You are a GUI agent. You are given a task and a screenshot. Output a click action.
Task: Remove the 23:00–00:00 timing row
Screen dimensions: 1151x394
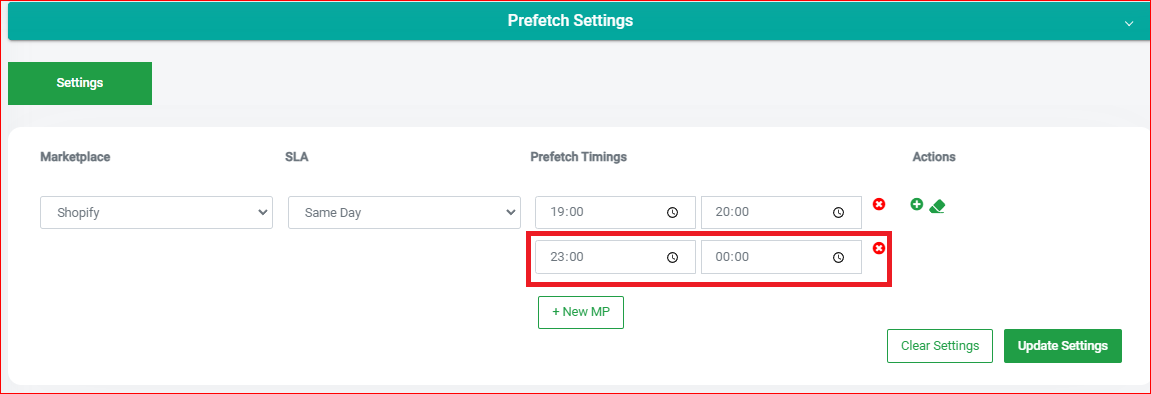coord(879,249)
